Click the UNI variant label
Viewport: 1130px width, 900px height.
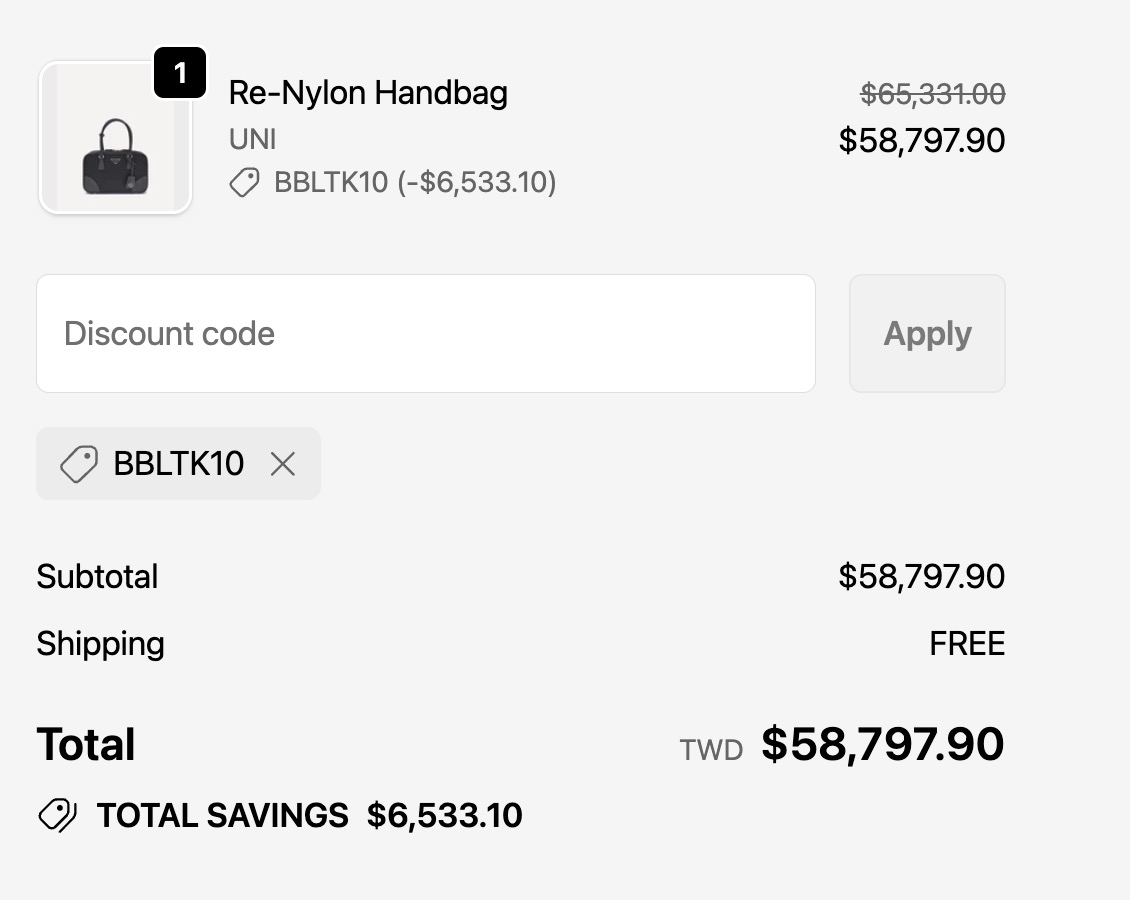252,139
